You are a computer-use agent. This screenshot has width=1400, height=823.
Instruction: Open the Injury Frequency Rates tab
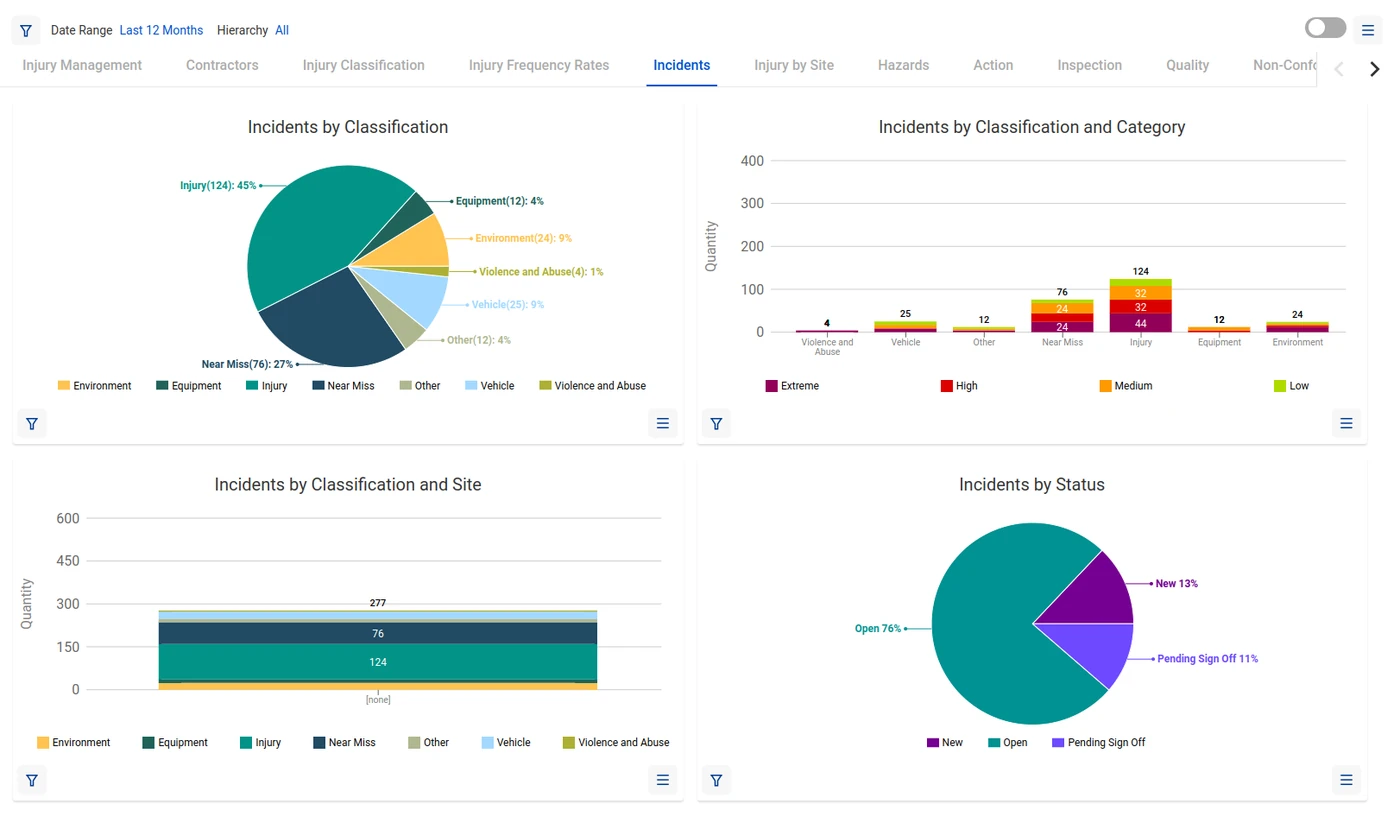pyautogui.click(x=539, y=65)
